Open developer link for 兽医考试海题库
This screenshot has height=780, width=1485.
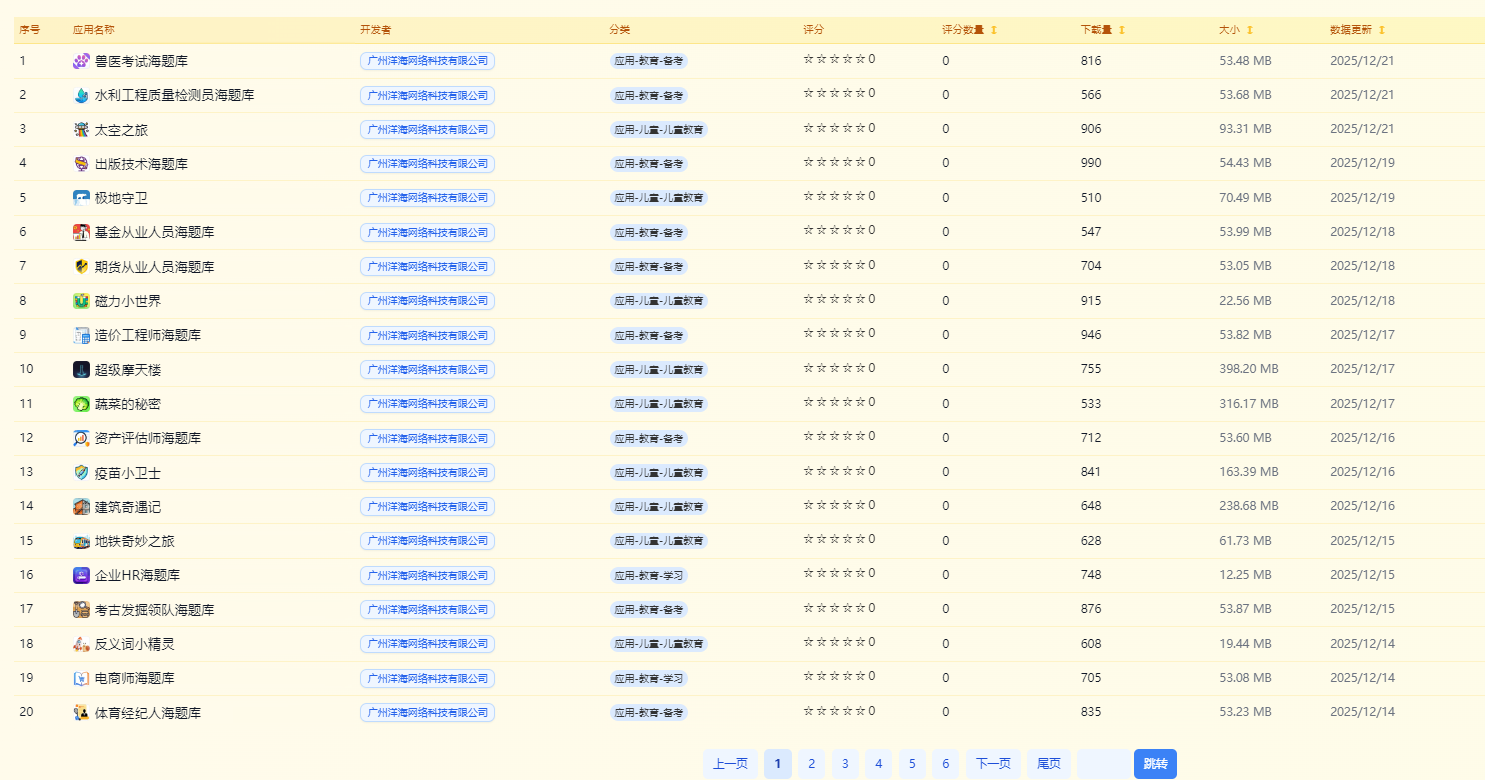pyautogui.click(x=428, y=61)
